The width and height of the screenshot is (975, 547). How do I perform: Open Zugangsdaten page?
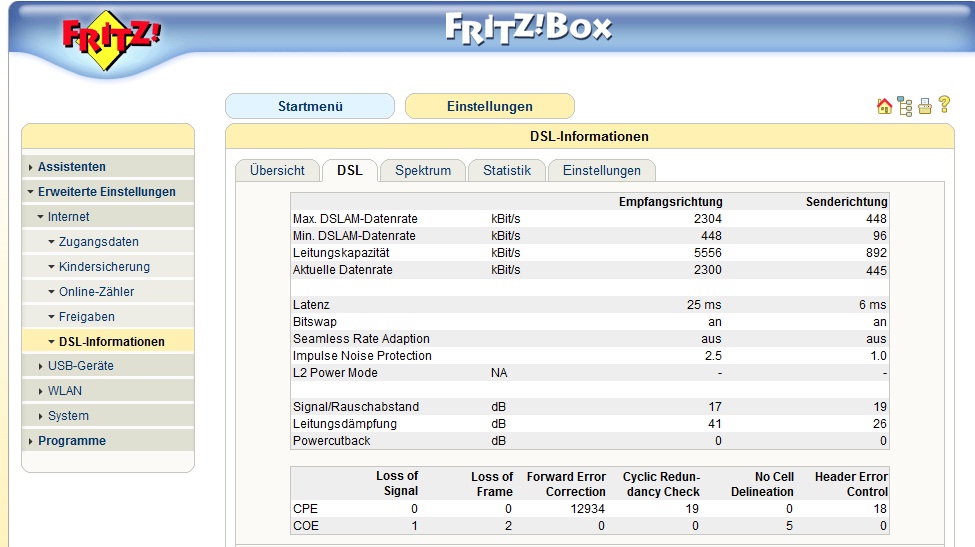(98, 241)
